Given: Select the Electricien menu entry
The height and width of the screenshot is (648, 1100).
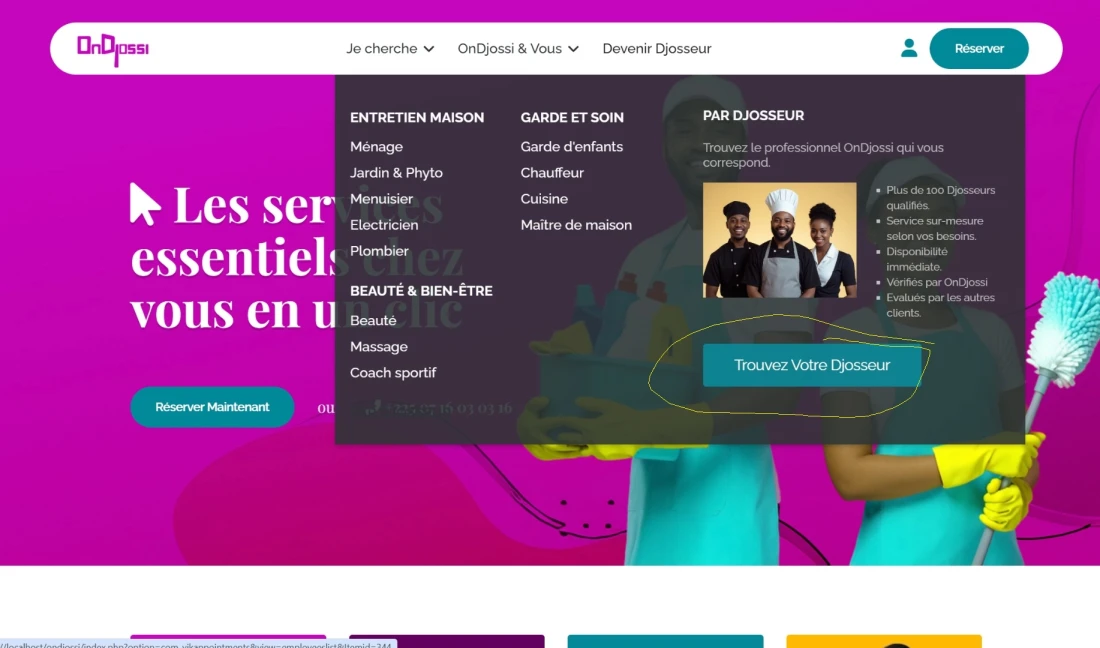Looking at the screenshot, I should pyautogui.click(x=384, y=225).
